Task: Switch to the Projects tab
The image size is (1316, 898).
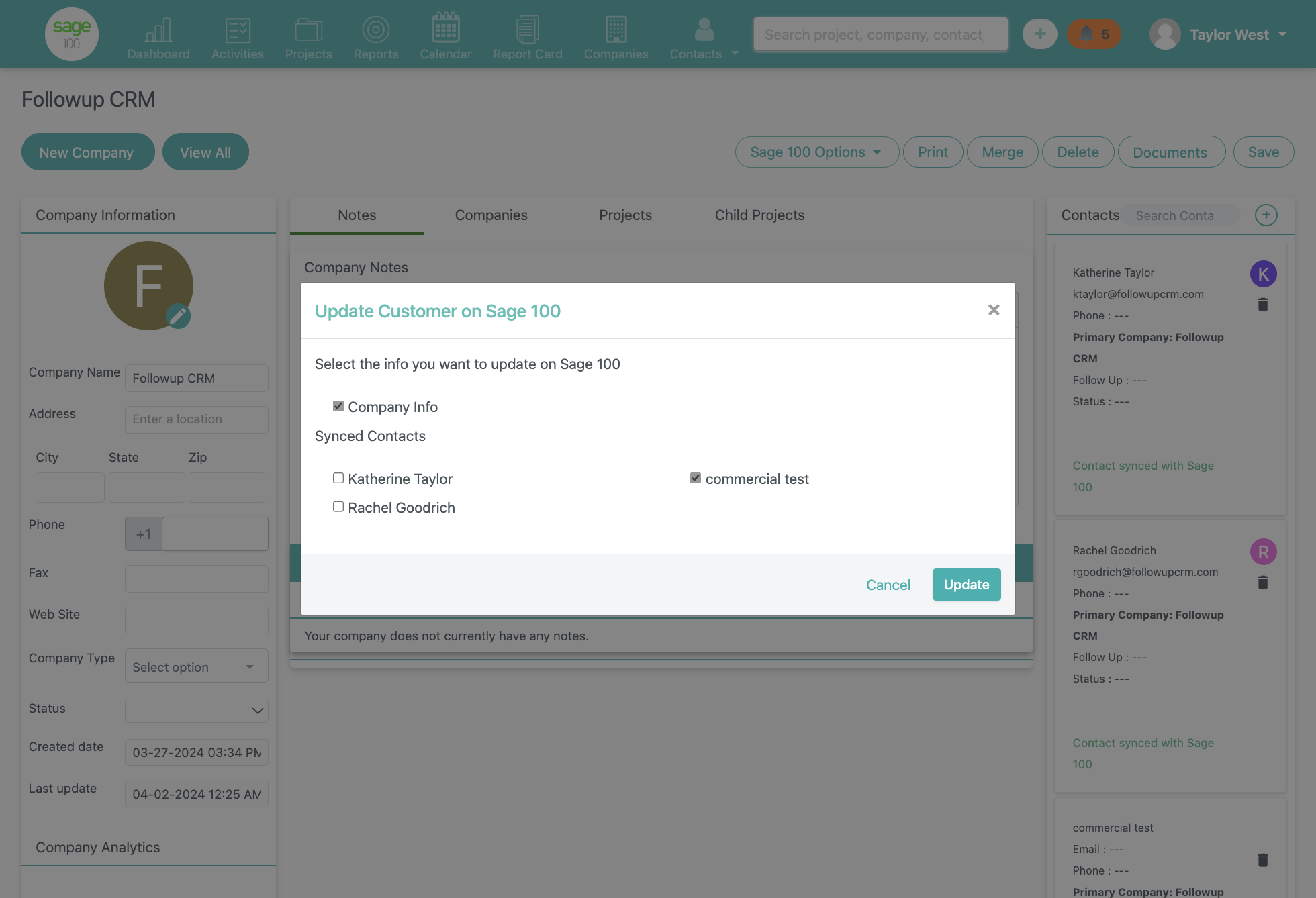Action: tap(626, 215)
